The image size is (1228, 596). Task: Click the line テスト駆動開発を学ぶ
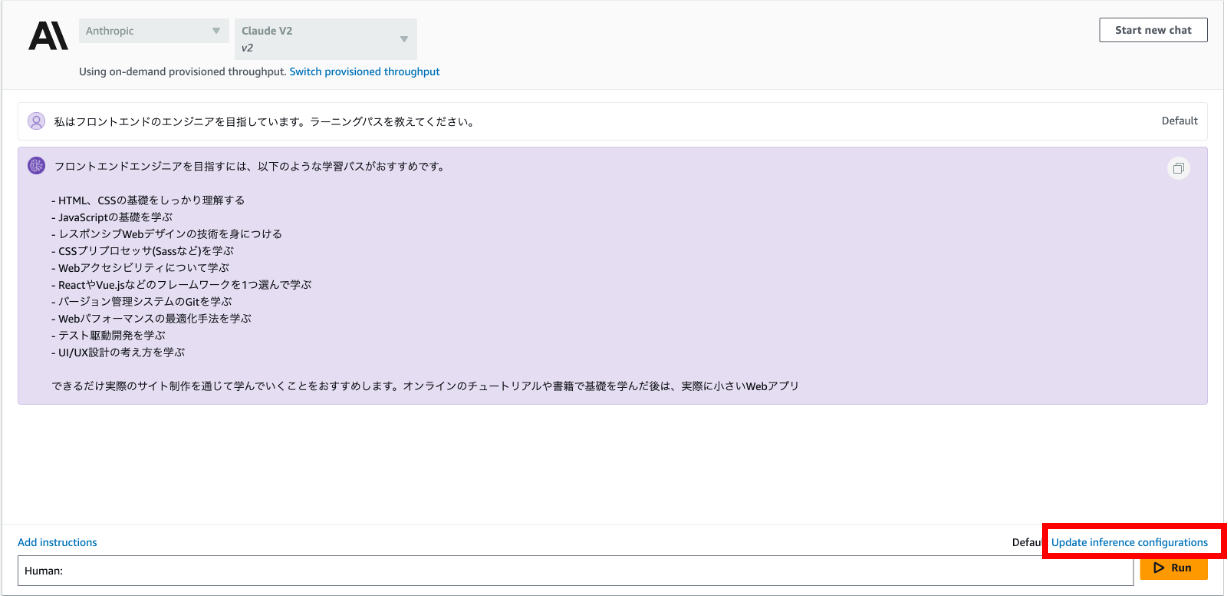click(108, 336)
